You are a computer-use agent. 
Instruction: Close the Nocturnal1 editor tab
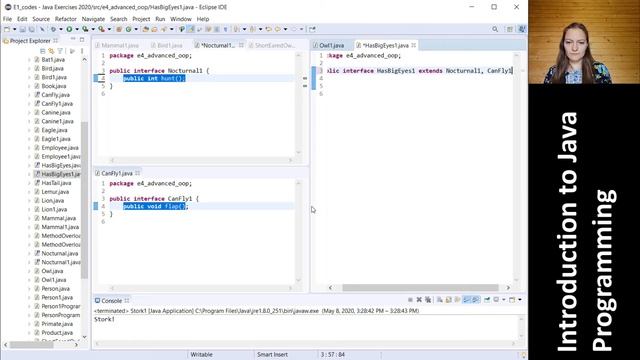[x=241, y=45]
